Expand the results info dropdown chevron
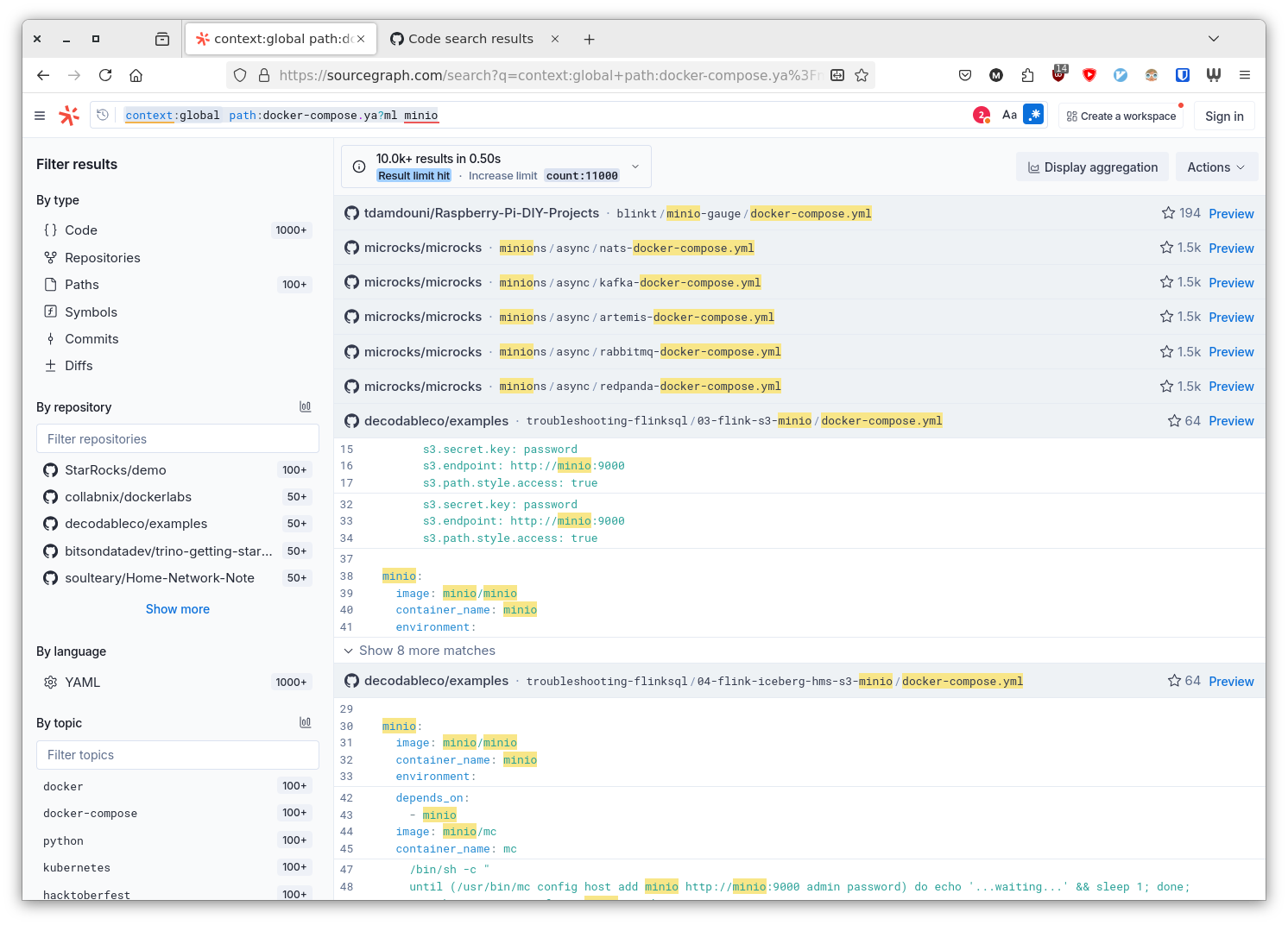 tap(635, 167)
